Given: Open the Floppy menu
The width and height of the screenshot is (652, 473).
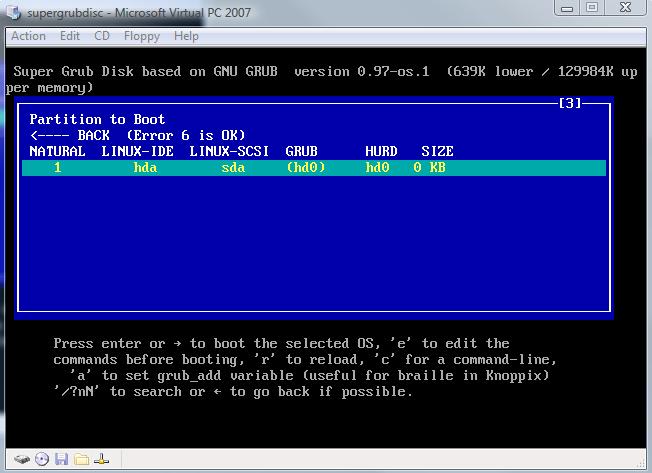Looking at the screenshot, I should tap(142, 37).
